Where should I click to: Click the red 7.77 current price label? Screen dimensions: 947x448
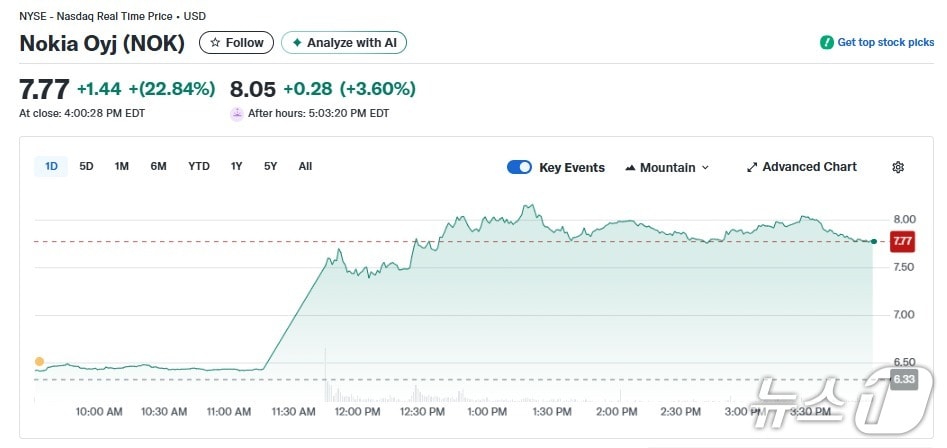pyautogui.click(x=903, y=241)
